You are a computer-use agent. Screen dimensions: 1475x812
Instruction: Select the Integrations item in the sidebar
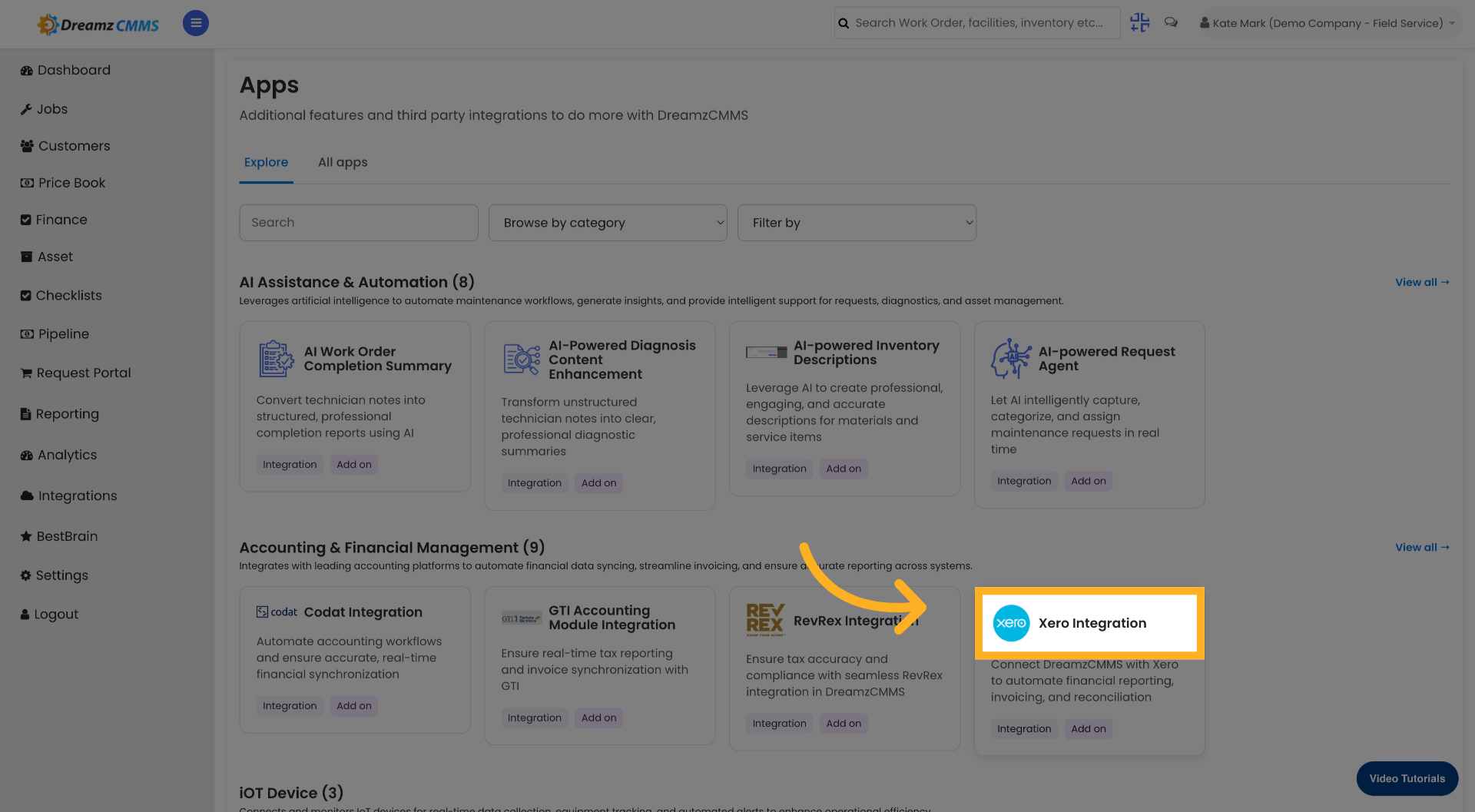77,495
